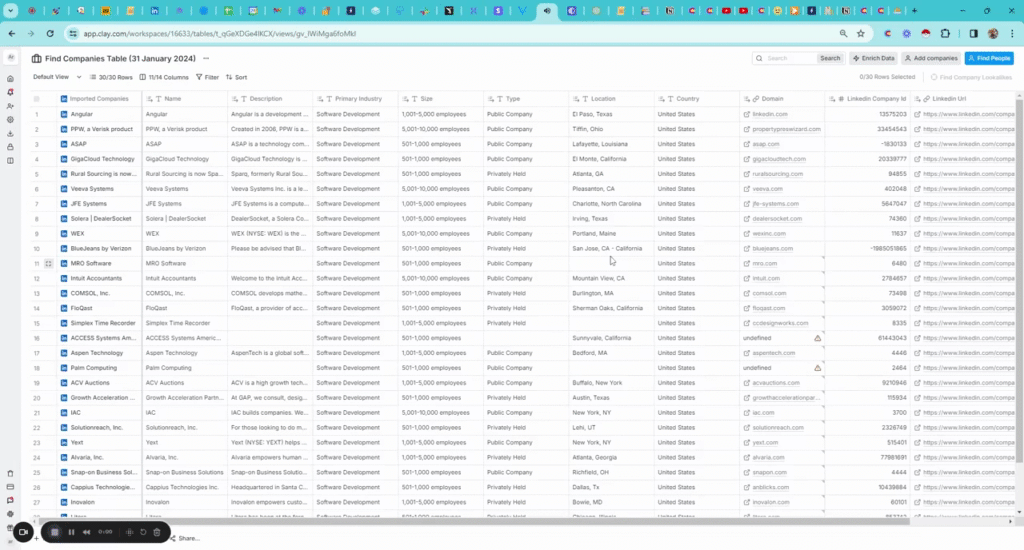Screen dimensions: 1024x550
Task: Click the Add companies button
Action: pos(930,59)
